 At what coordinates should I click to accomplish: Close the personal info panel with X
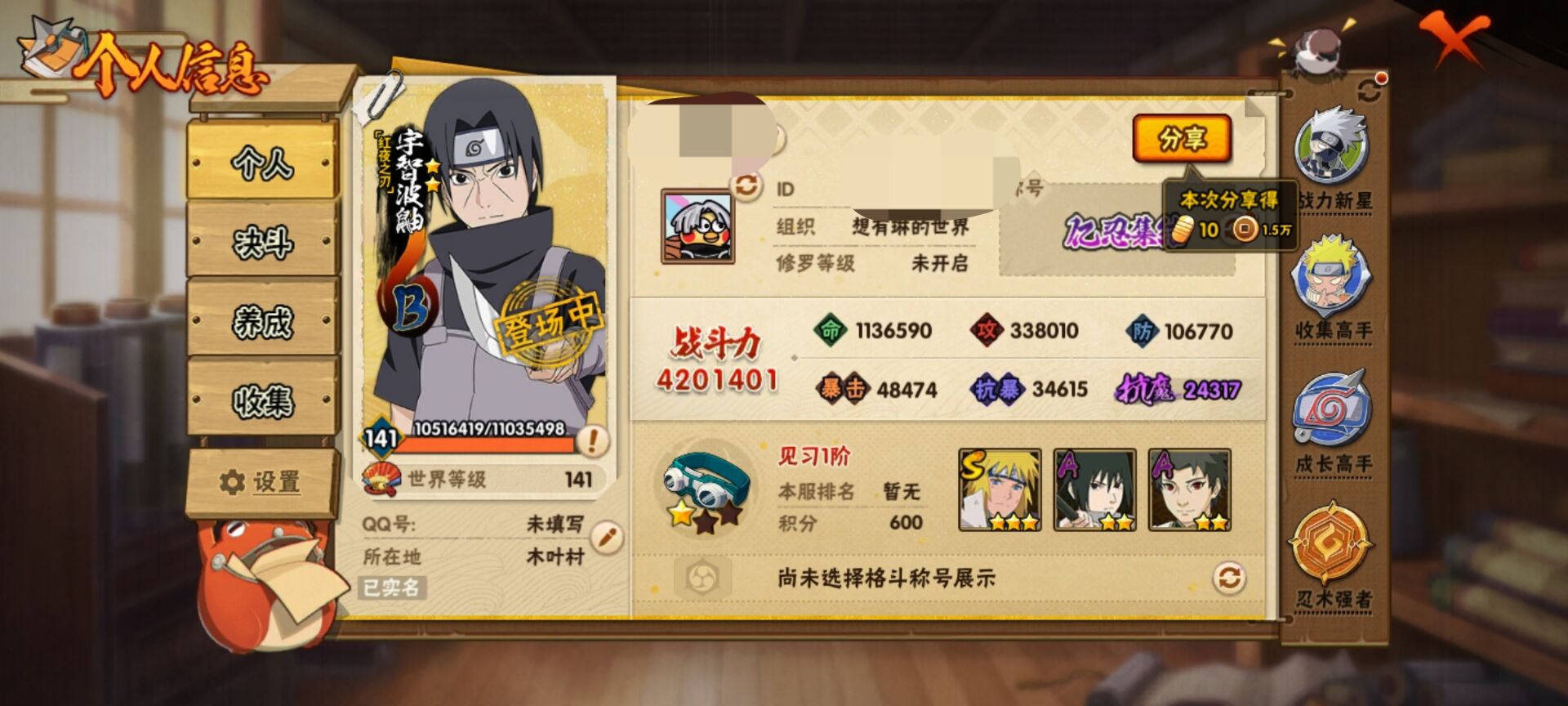(x=1453, y=38)
